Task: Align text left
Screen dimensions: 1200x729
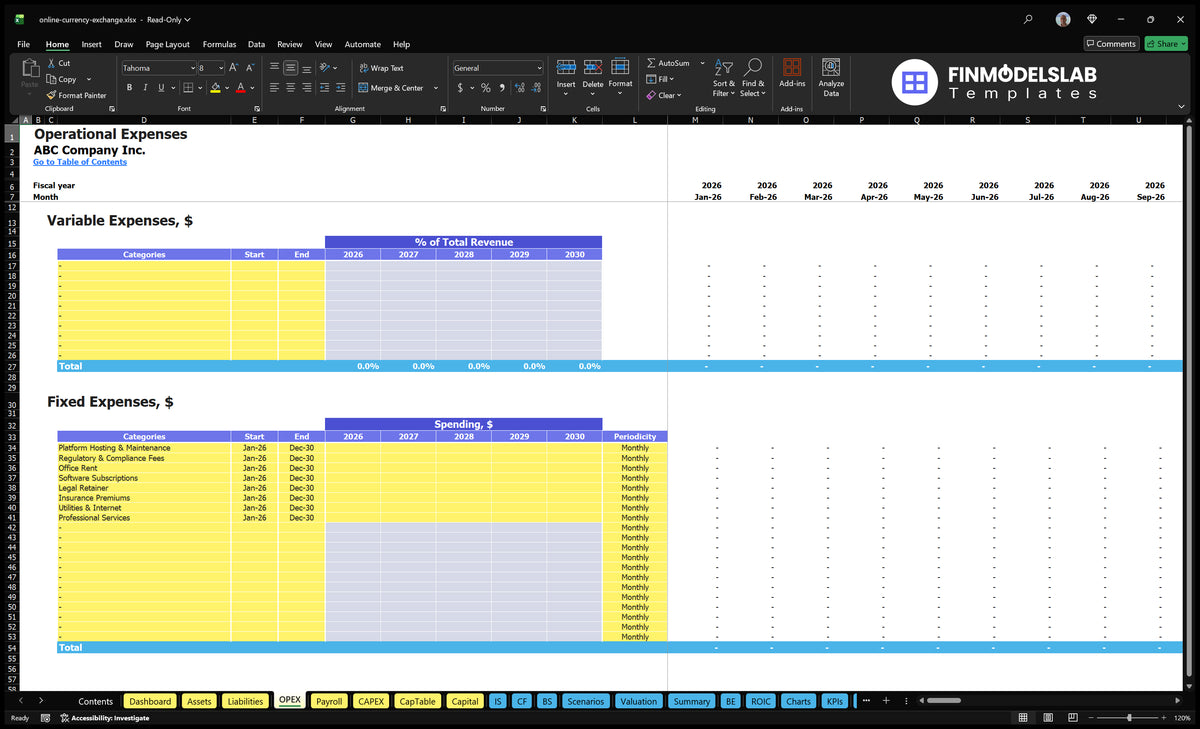Action: pos(274,88)
